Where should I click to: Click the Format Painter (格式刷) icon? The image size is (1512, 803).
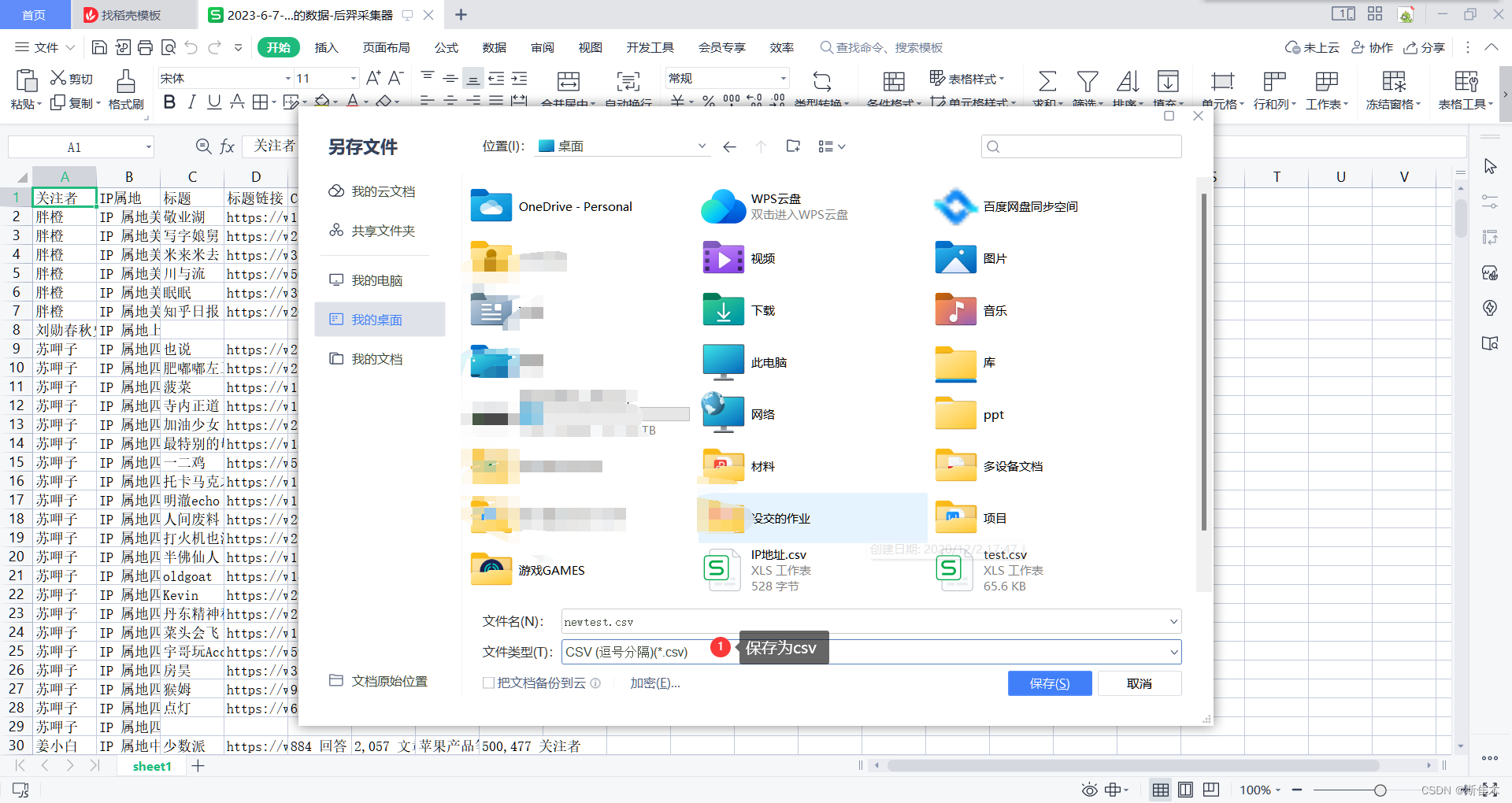point(125,88)
